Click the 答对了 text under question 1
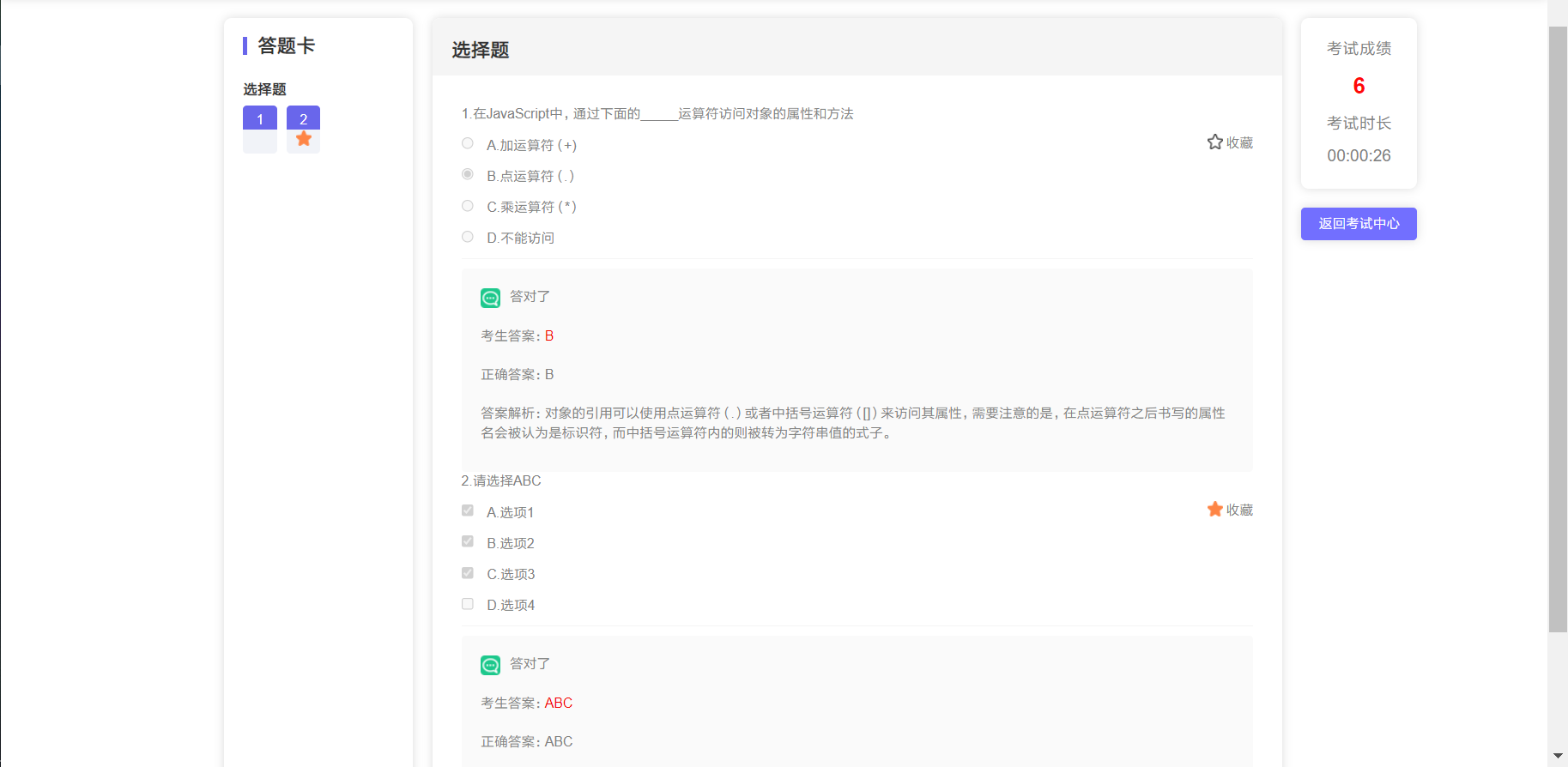This screenshot has width=1568, height=767. tap(530, 297)
